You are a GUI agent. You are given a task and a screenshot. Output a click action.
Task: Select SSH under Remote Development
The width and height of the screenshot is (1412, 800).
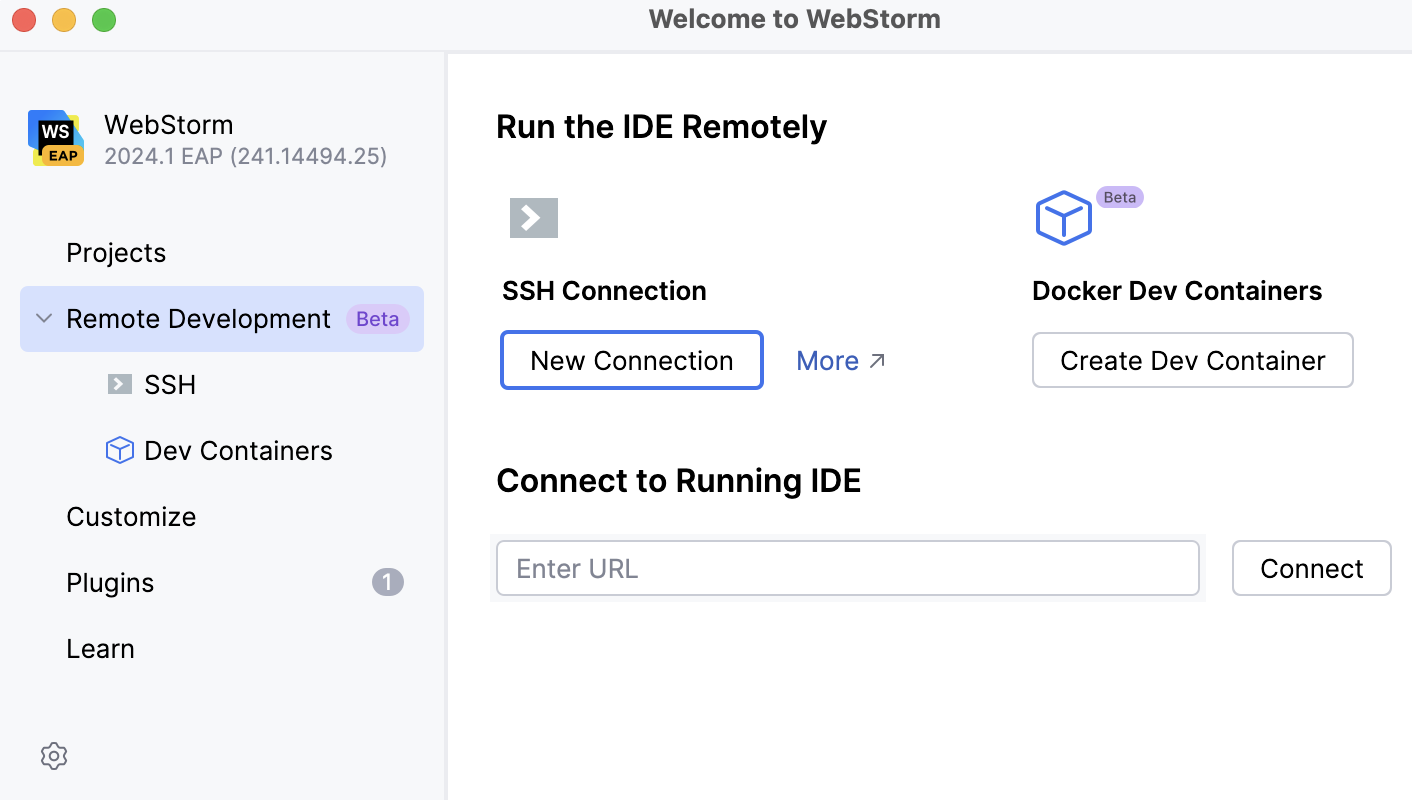[x=172, y=384]
